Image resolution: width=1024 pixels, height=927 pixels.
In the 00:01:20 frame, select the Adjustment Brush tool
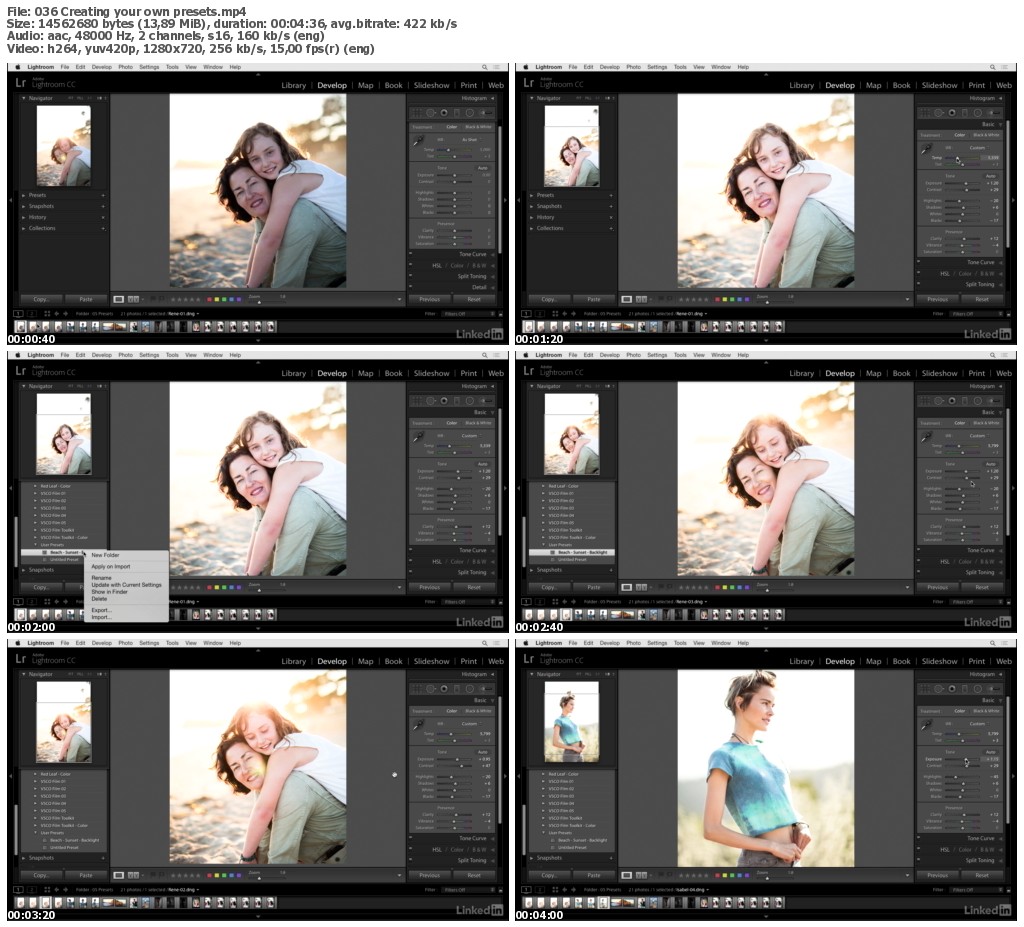(x=995, y=112)
